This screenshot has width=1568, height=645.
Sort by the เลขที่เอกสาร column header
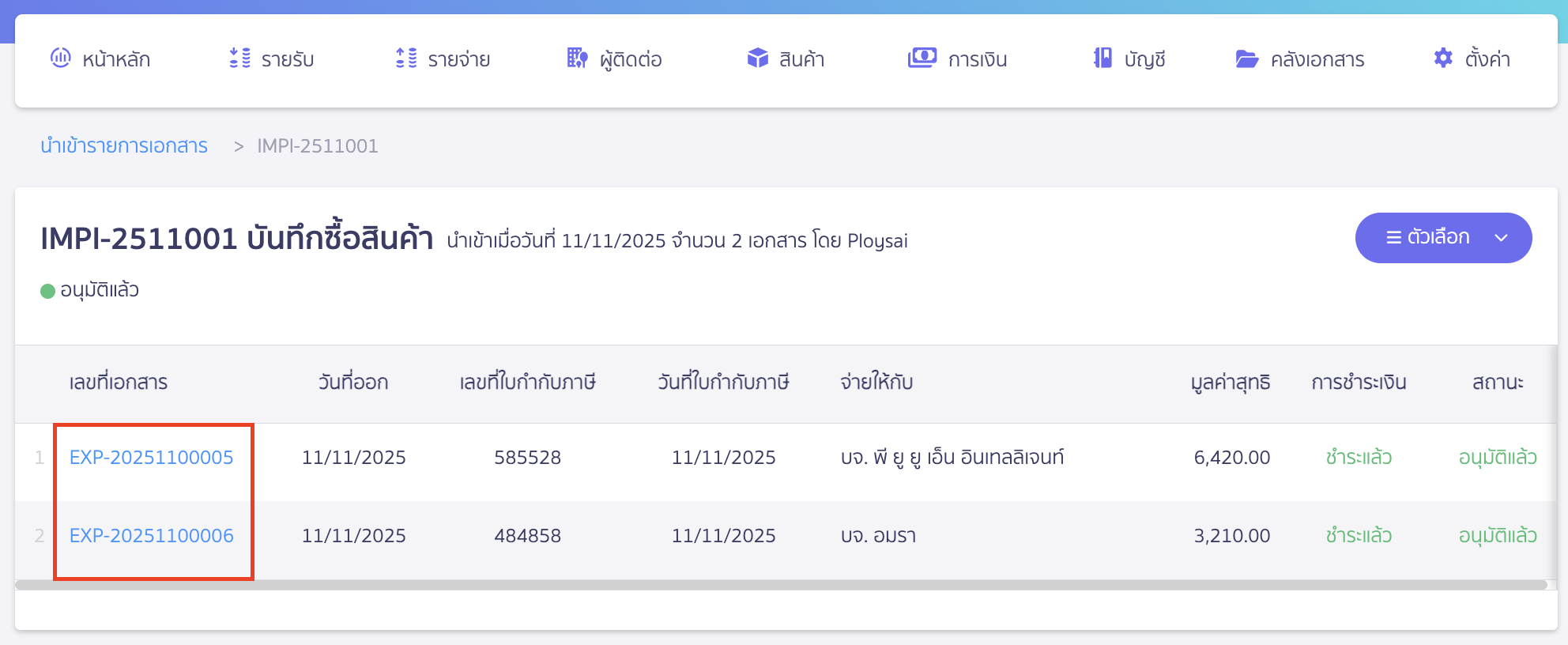pos(119,383)
